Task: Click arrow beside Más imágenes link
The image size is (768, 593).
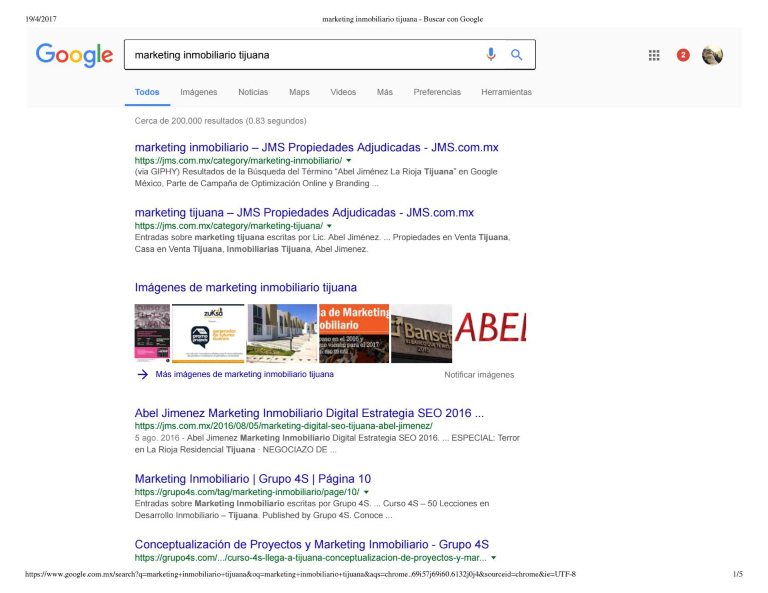Action: coord(143,375)
